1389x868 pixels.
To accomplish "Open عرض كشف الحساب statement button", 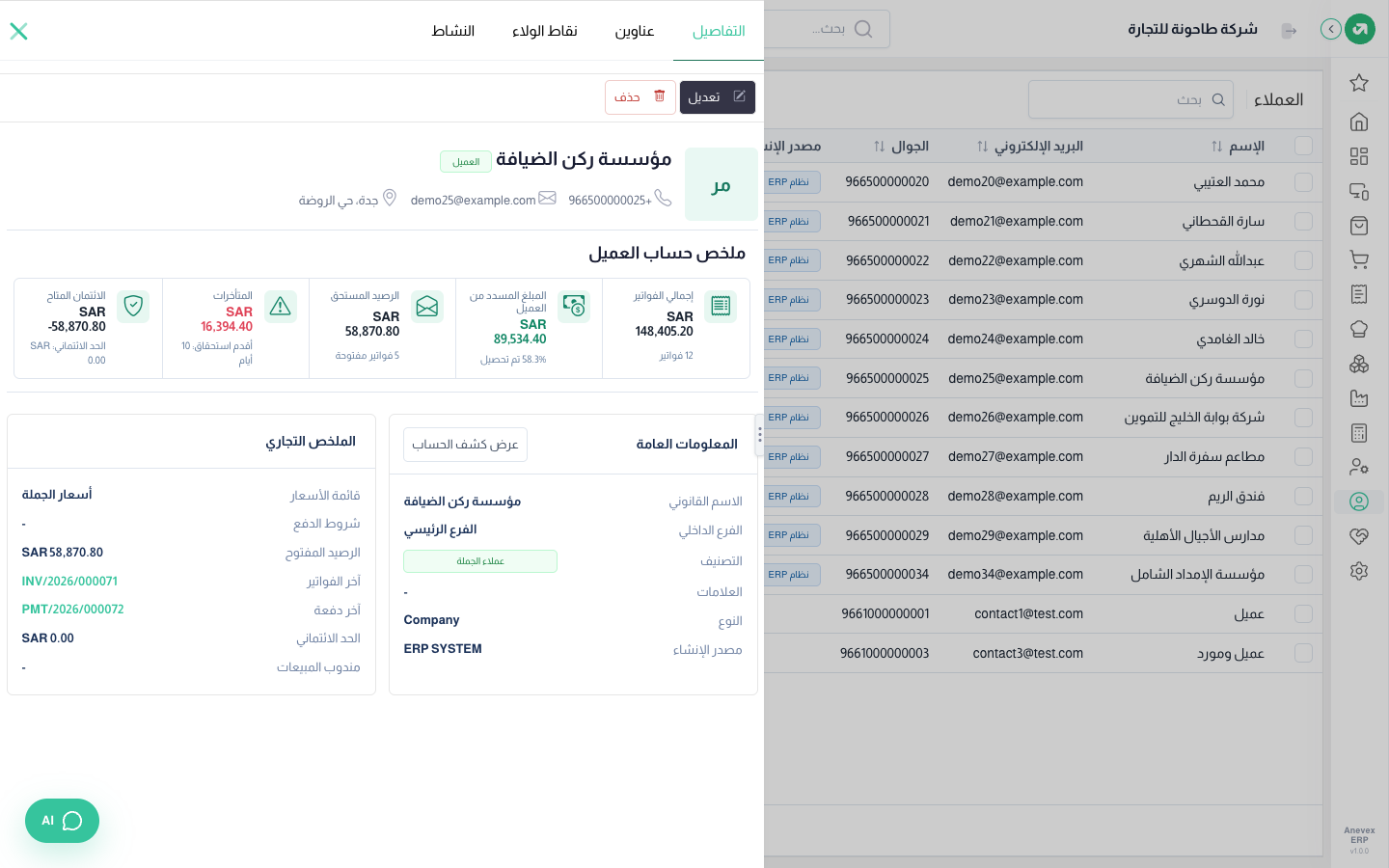I will (x=465, y=444).
